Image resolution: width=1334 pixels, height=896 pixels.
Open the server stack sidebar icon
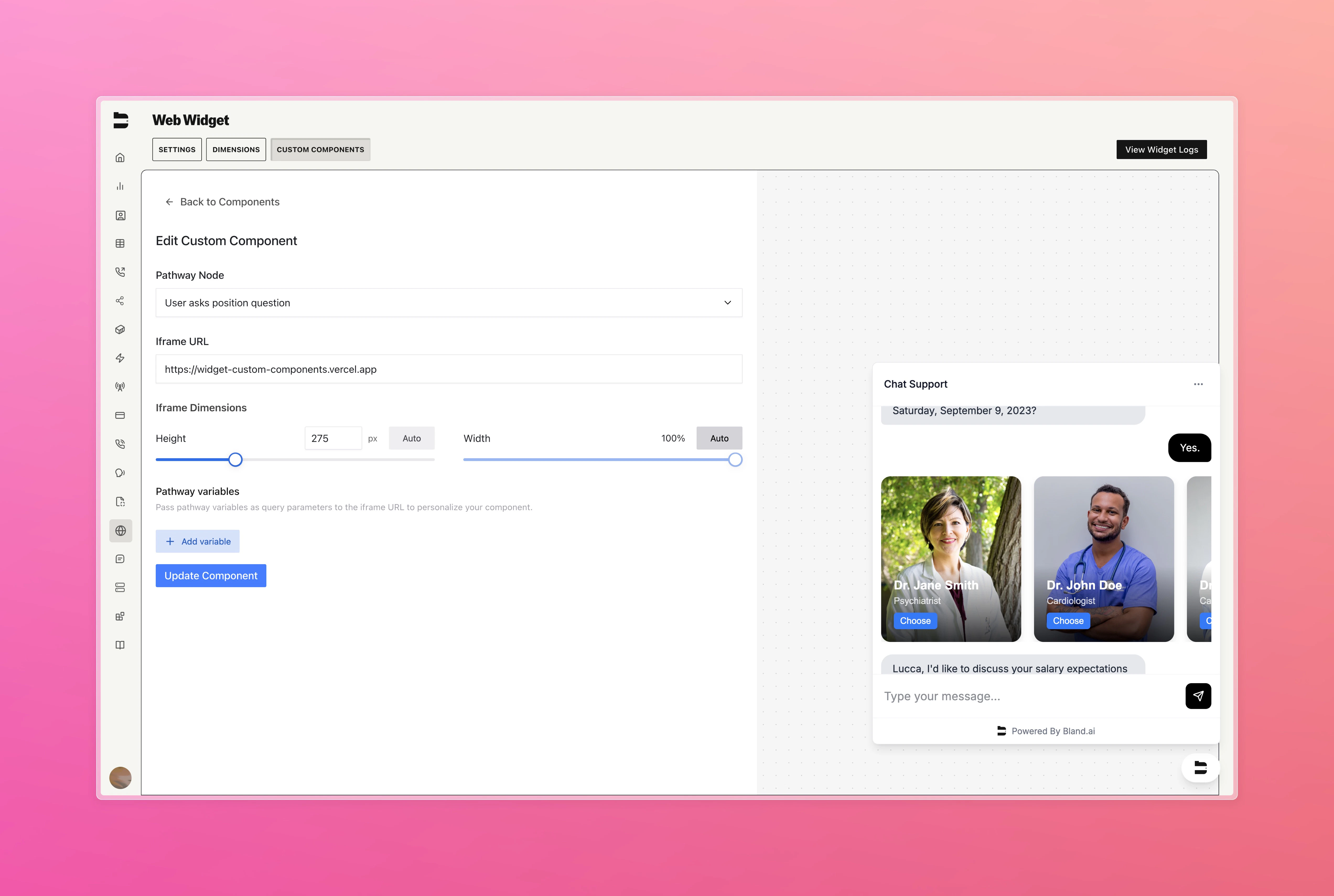click(x=120, y=587)
